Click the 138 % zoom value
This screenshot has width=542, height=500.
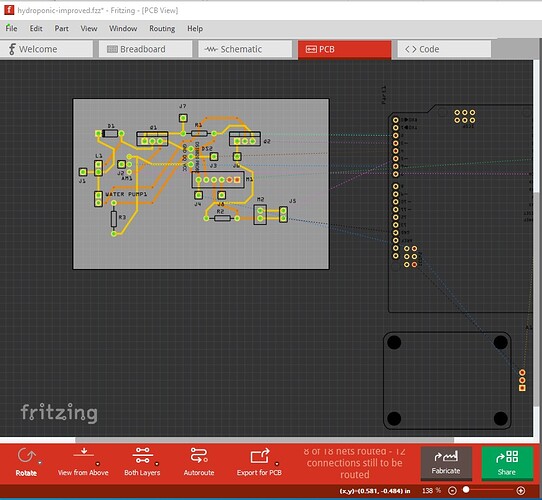click(431, 490)
